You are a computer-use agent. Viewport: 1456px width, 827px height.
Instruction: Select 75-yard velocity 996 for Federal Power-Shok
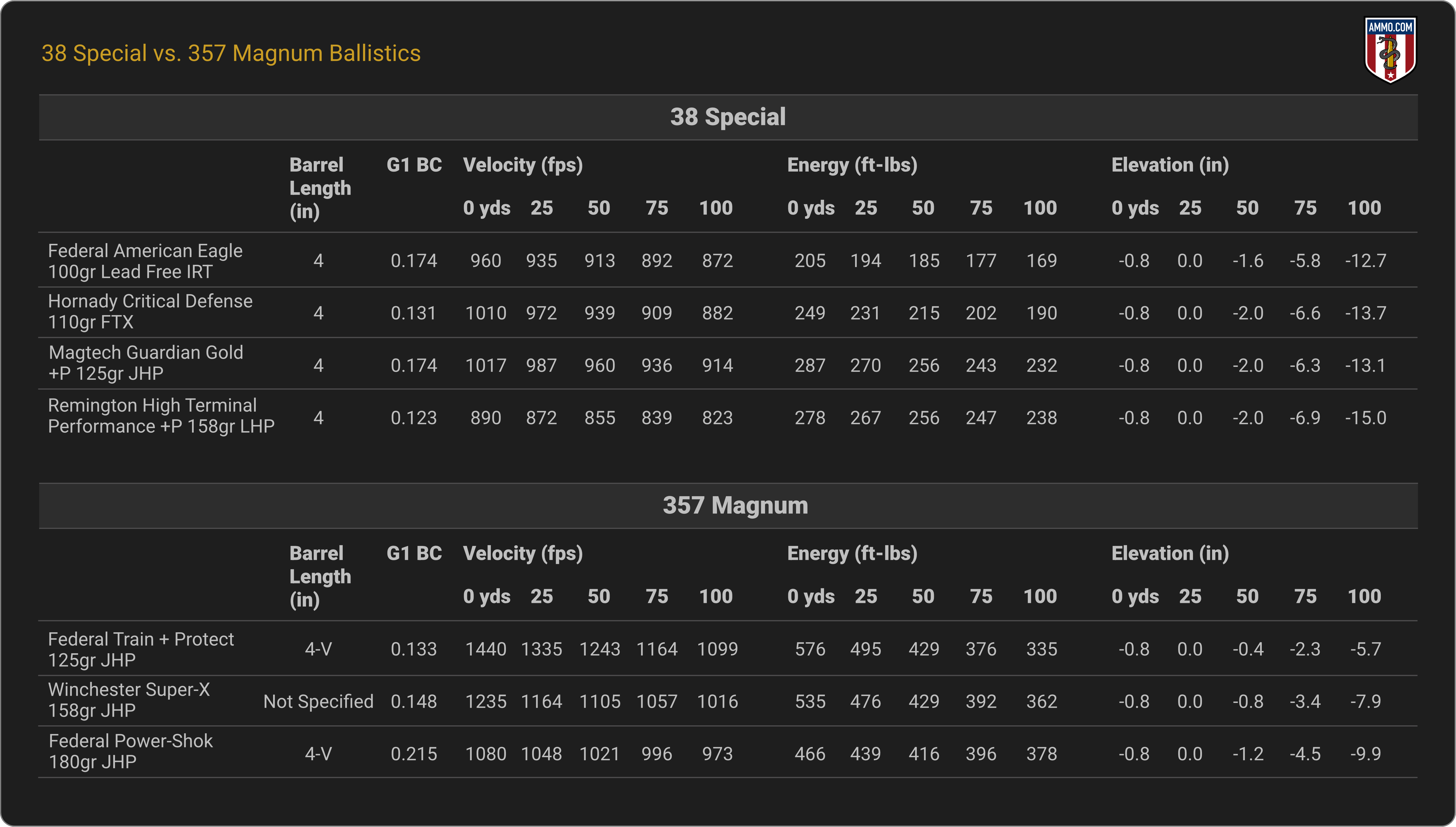(657, 754)
